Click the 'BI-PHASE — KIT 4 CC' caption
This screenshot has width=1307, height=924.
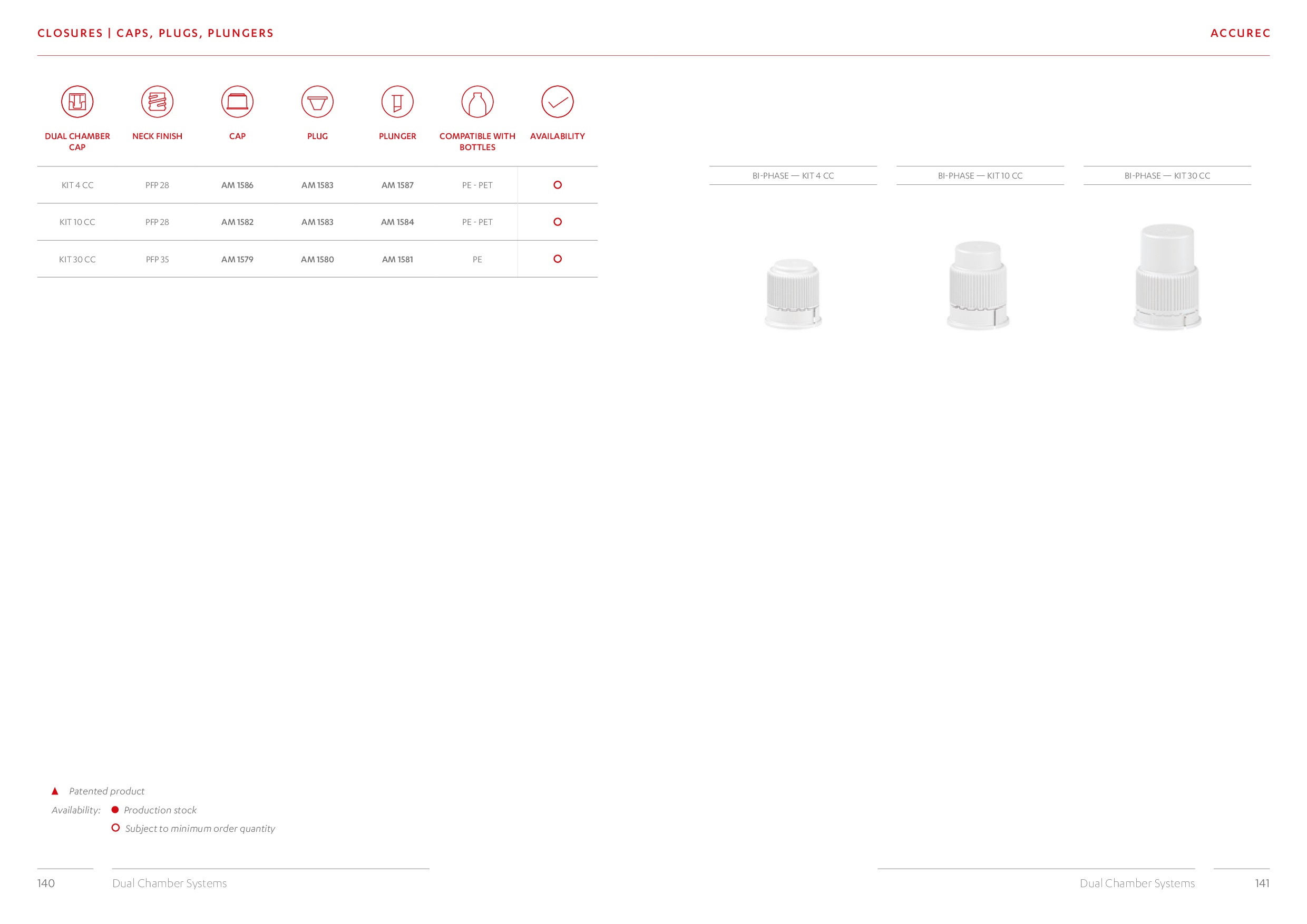(x=793, y=176)
